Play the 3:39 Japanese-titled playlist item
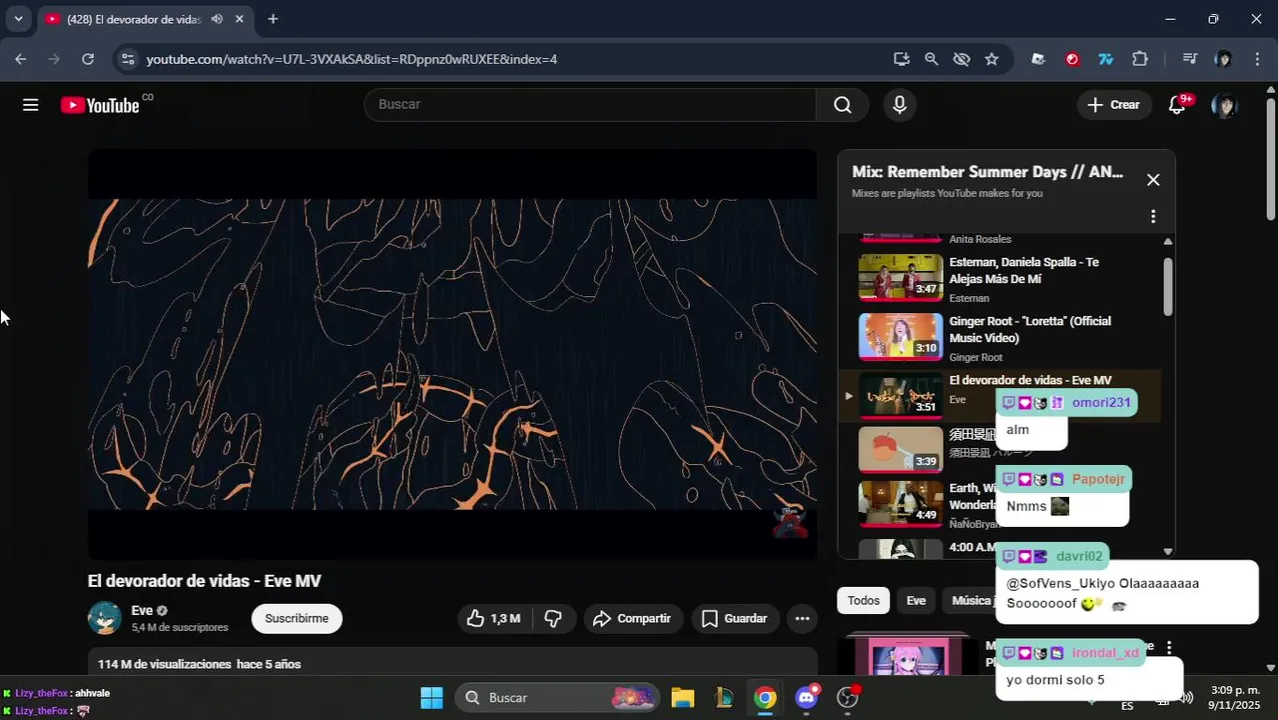 coord(901,450)
